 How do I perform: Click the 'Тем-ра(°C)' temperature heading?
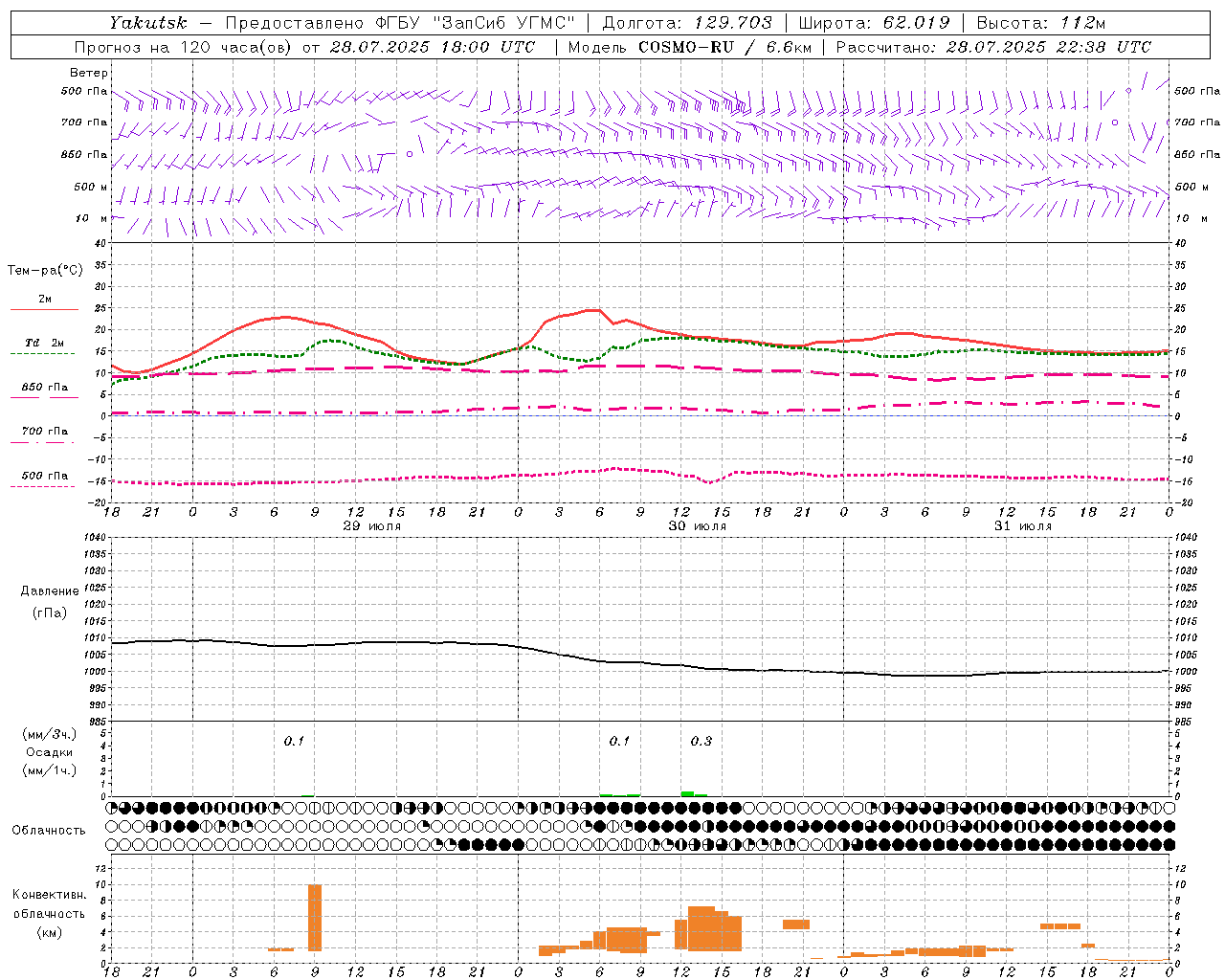[45, 271]
